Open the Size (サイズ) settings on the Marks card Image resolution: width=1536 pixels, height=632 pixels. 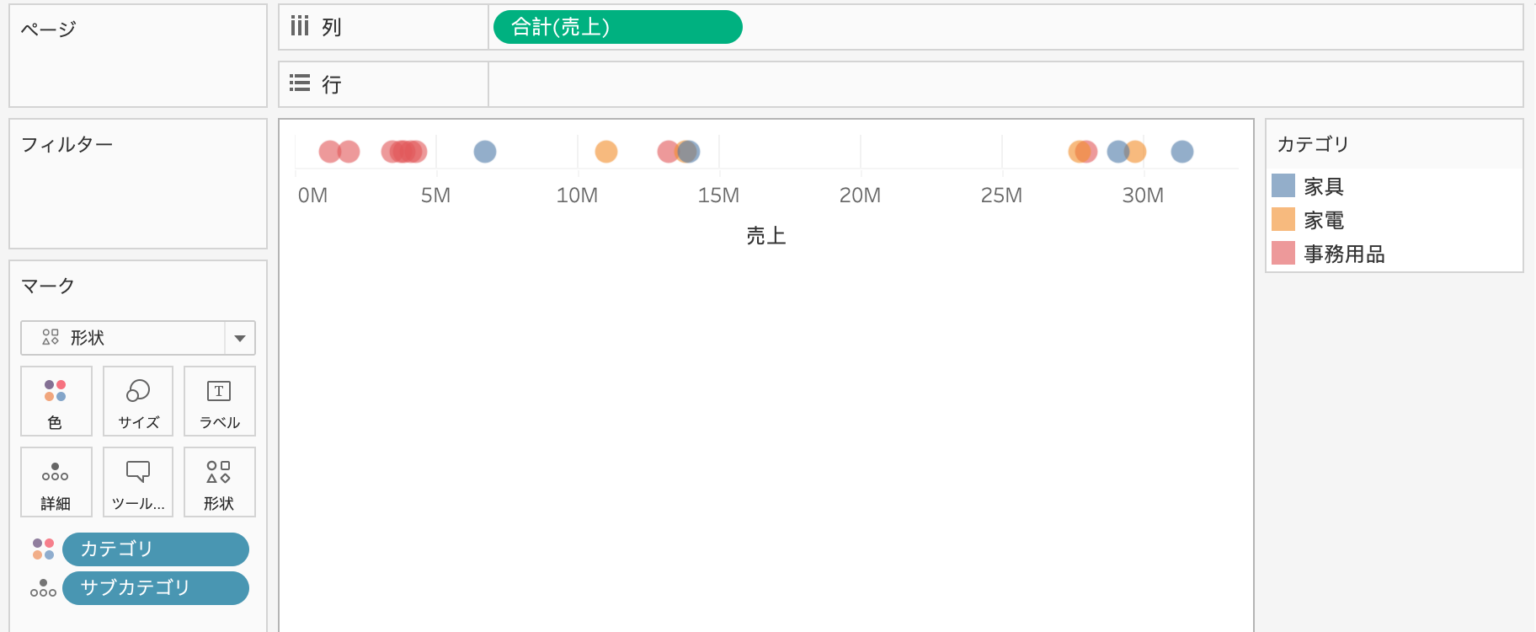[137, 401]
